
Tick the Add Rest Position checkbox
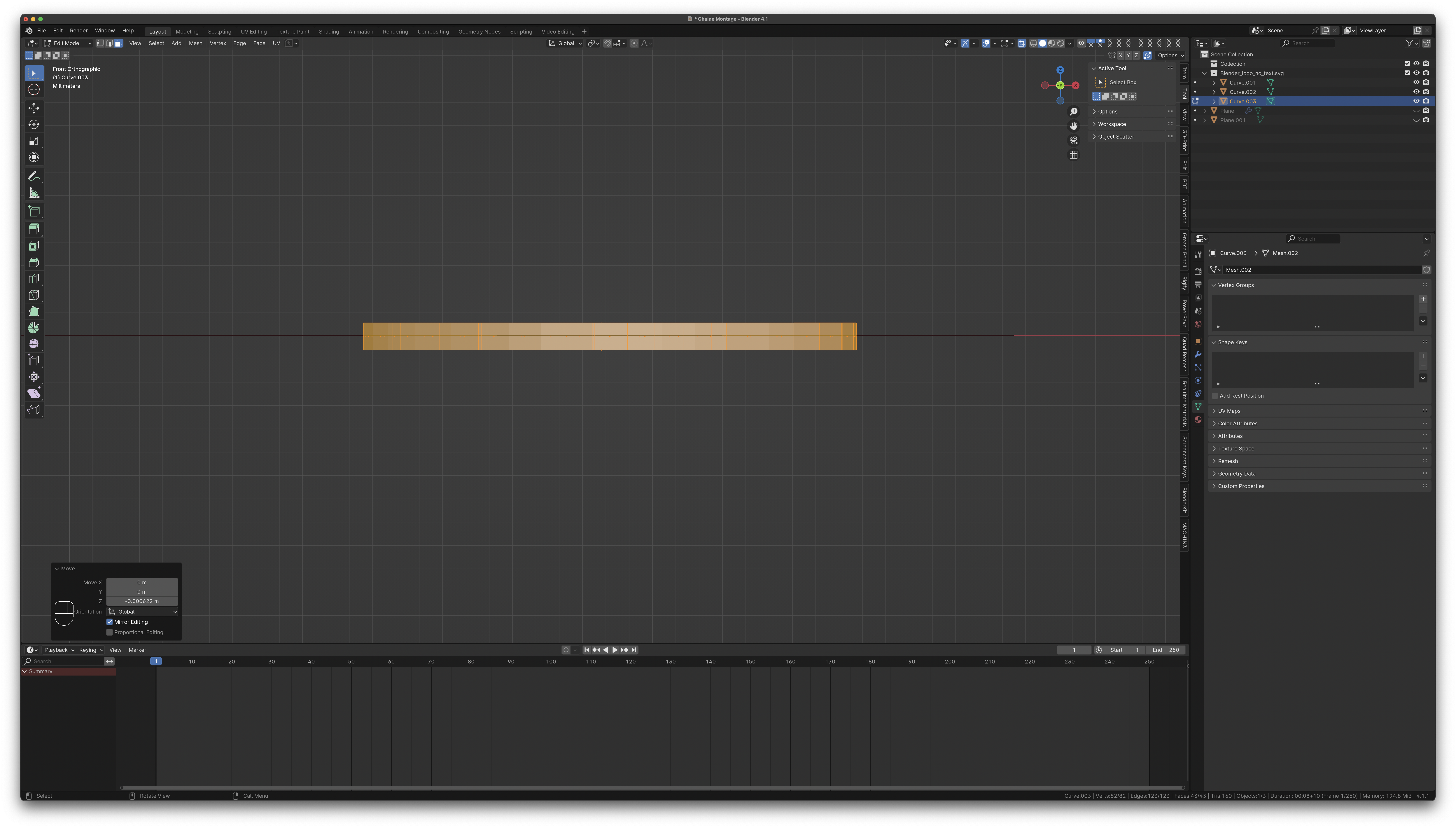[1215, 396]
